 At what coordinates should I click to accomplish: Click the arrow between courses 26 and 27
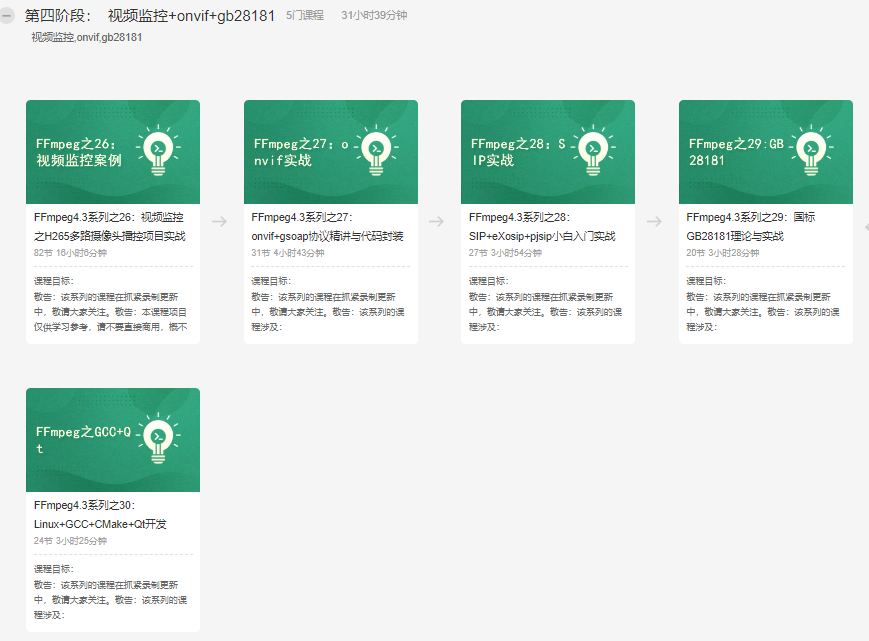(x=219, y=222)
